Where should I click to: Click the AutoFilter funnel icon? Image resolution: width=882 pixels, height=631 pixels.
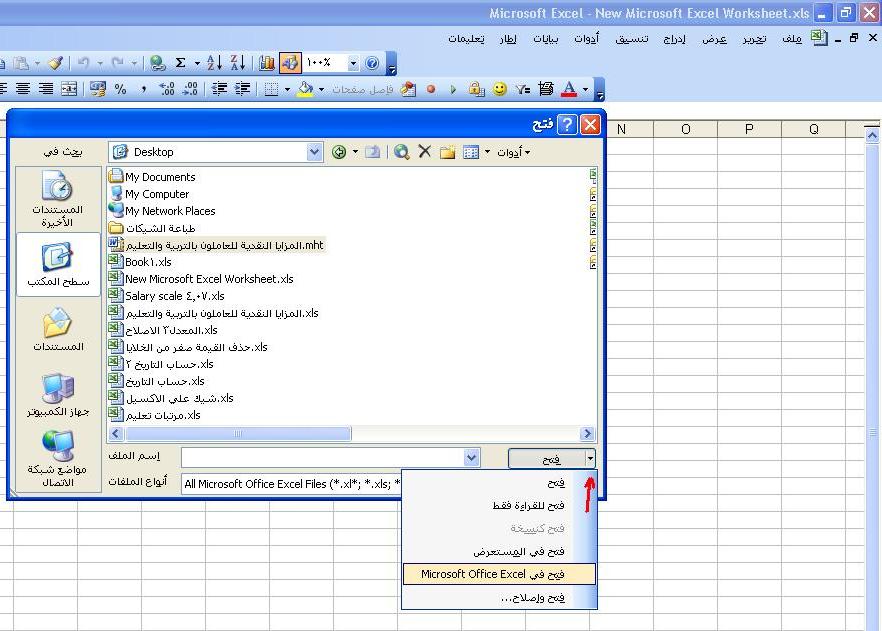click(x=523, y=89)
